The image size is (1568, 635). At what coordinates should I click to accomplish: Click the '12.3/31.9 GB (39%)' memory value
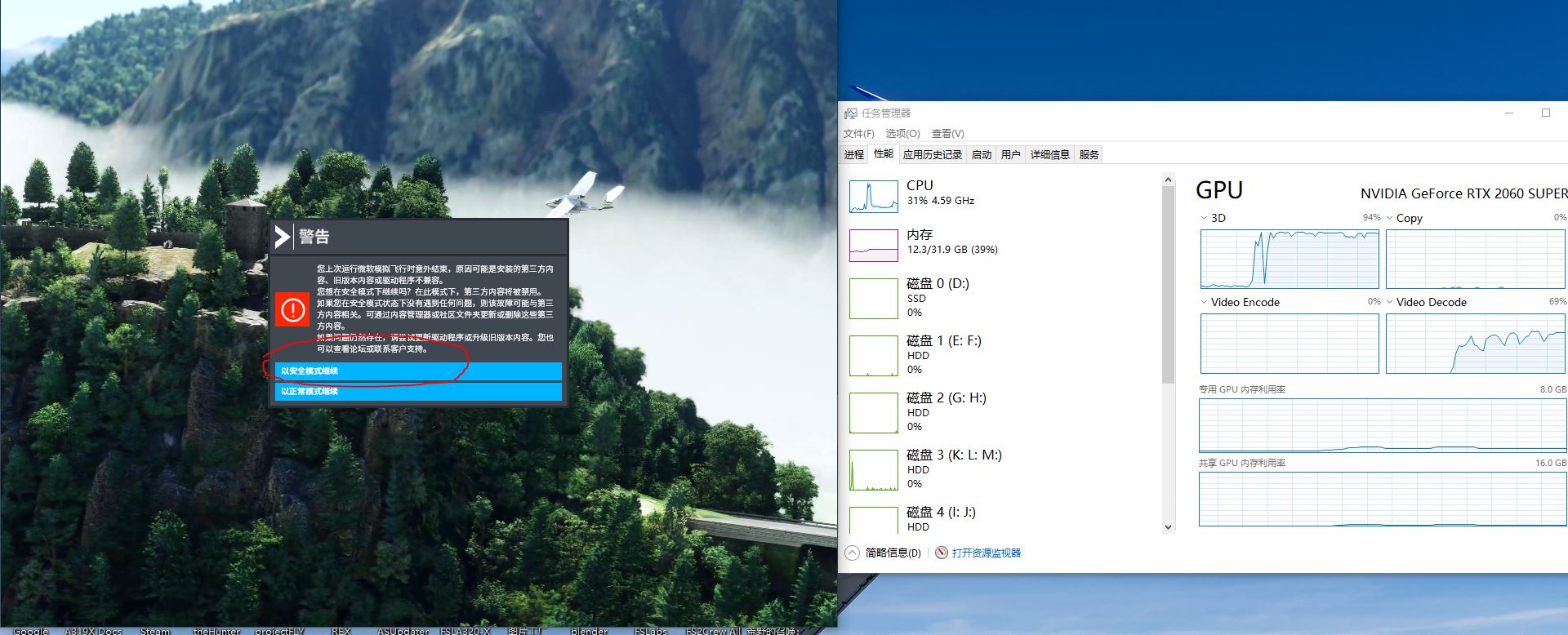pyautogui.click(x=952, y=250)
